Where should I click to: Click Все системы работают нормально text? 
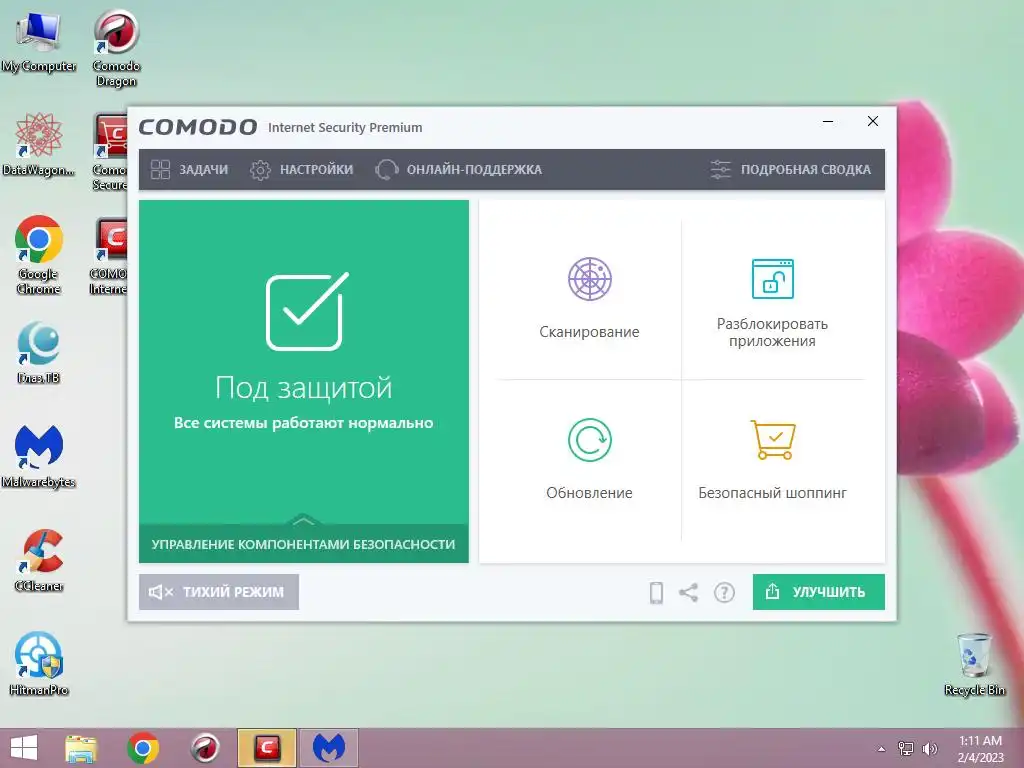304,423
